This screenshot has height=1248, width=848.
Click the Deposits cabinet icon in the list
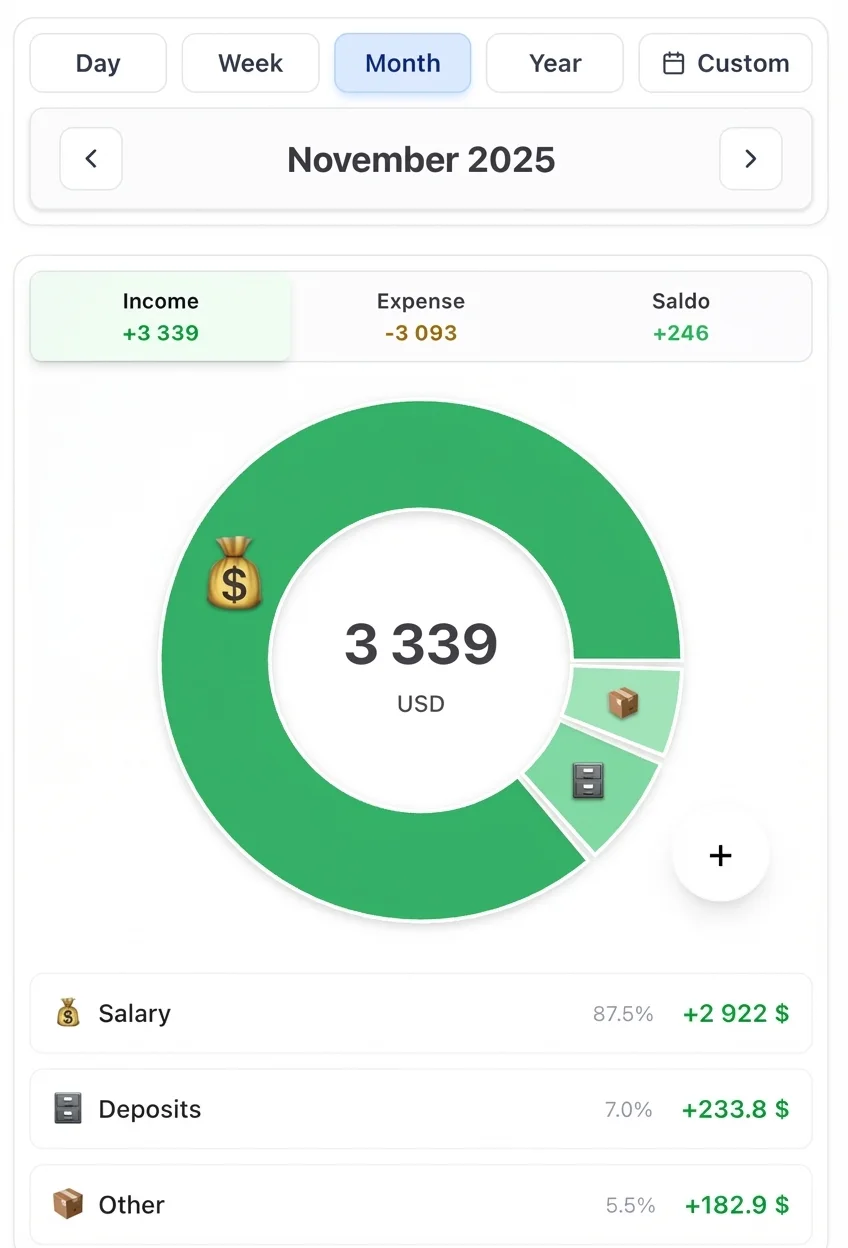67,1108
